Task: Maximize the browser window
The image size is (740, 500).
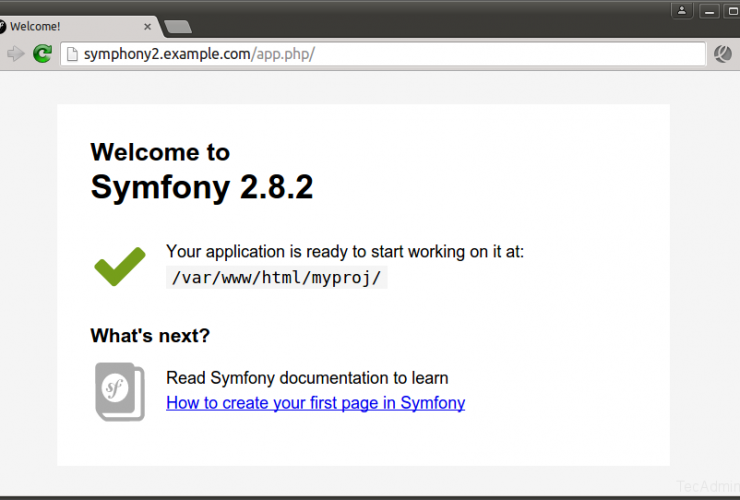Action: [x=734, y=11]
